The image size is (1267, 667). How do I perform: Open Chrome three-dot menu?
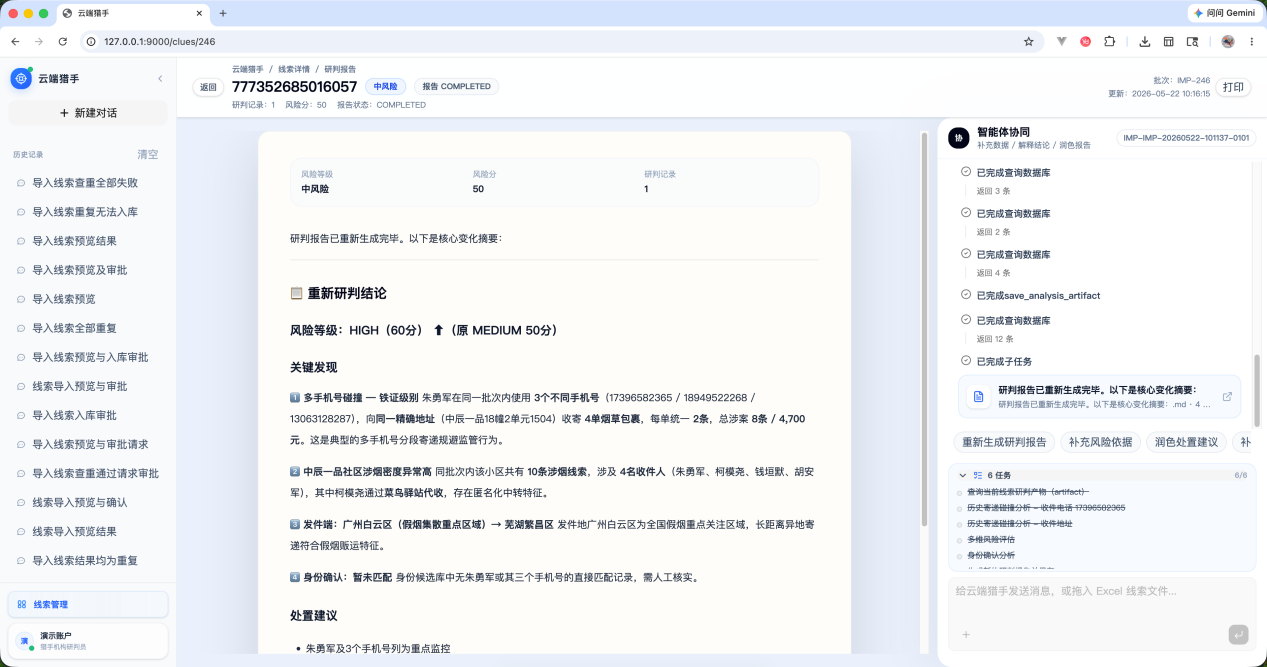[1251, 42]
